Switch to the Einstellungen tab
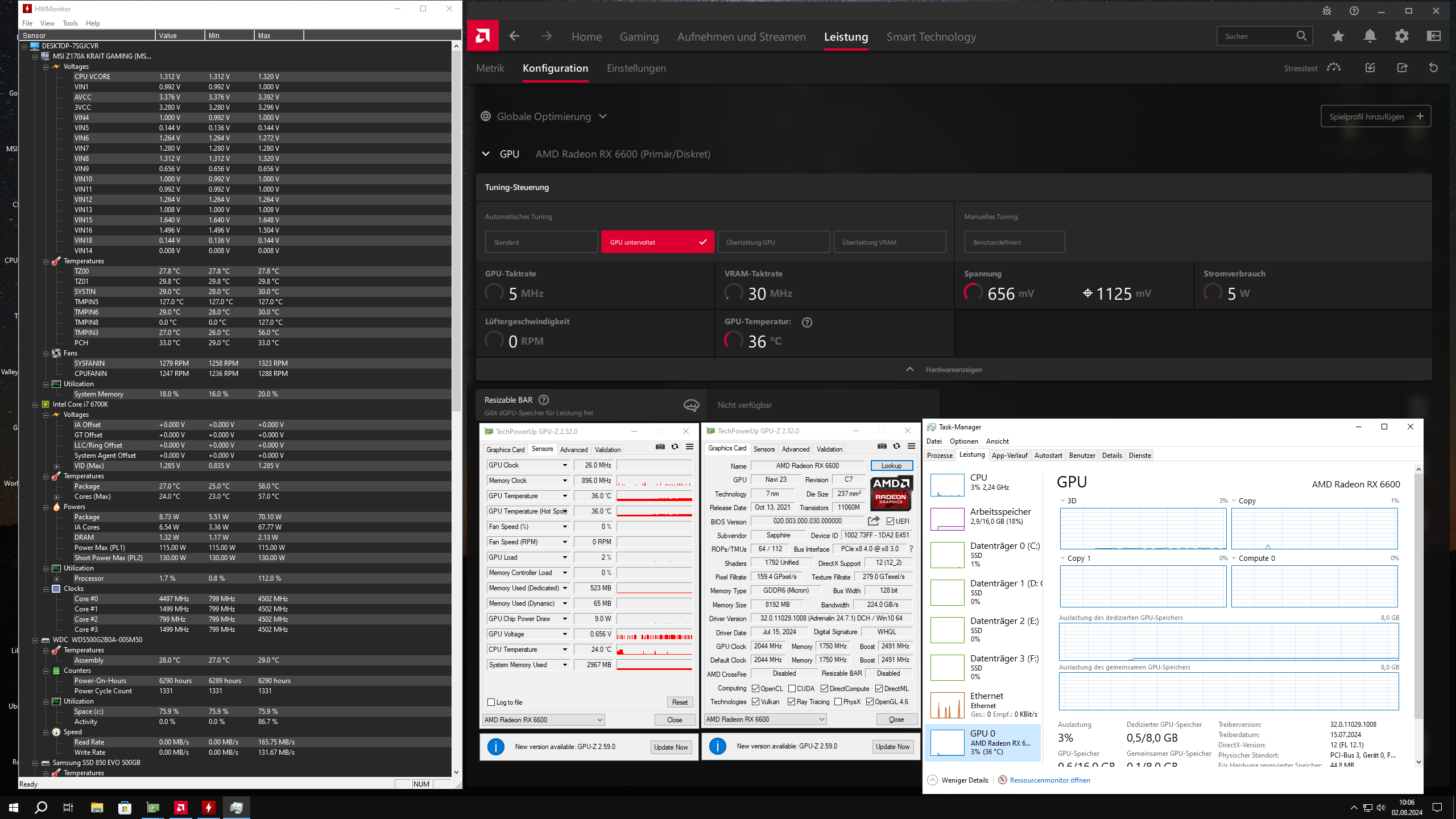The width and height of the screenshot is (1456, 819). click(636, 68)
